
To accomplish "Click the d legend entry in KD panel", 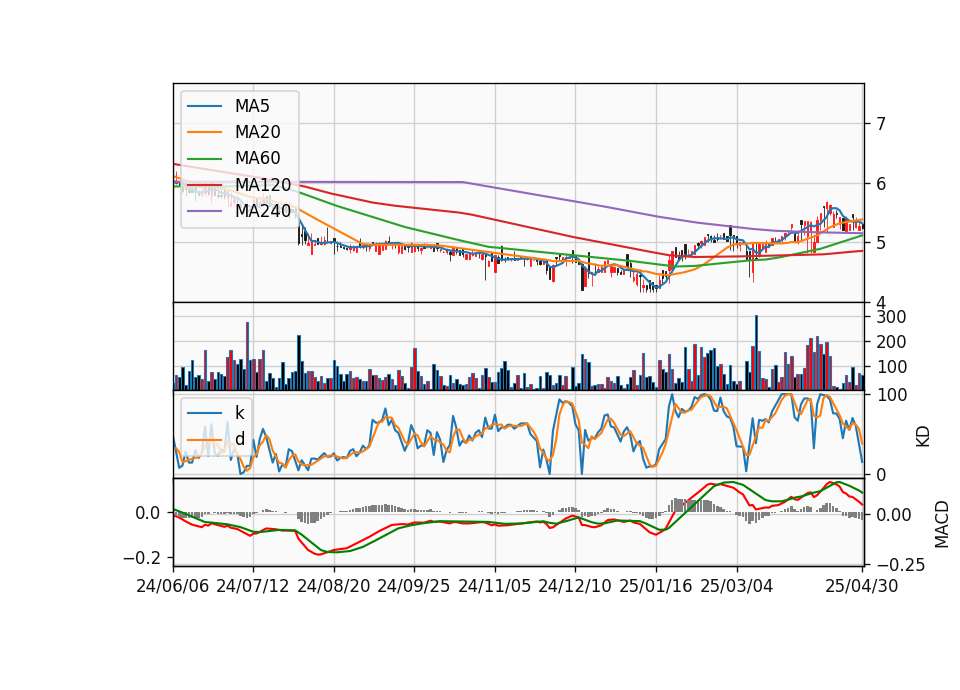I will (239, 439).
